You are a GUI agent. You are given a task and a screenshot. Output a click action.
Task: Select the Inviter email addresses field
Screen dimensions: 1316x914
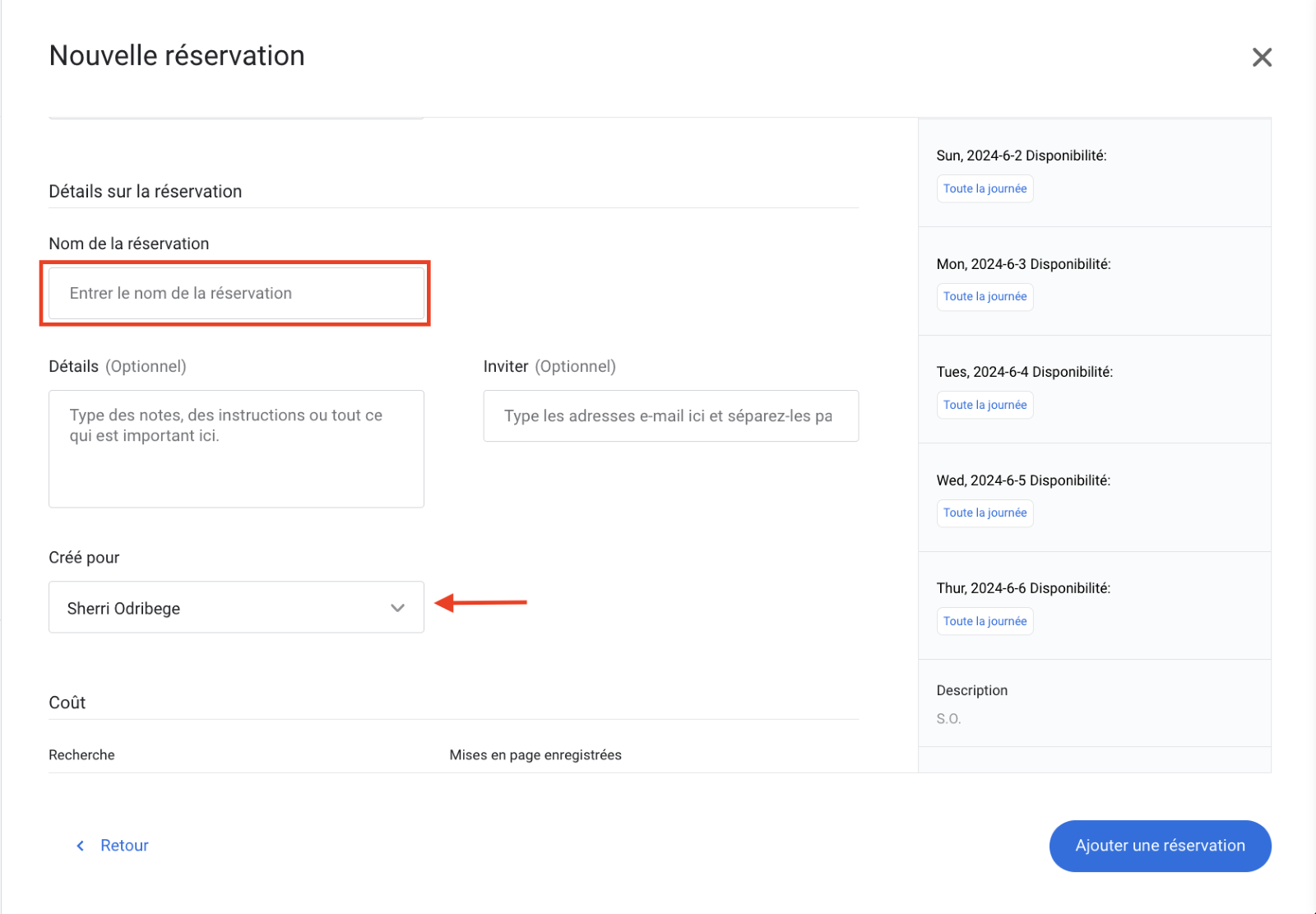point(670,416)
